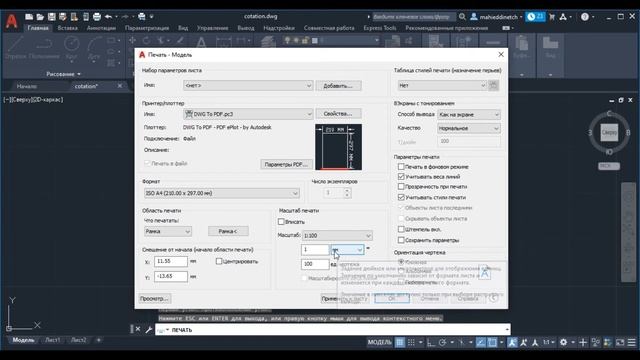
Task: Open the Качество dropdown showing Нормальное
Action: pyautogui.click(x=469, y=128)
